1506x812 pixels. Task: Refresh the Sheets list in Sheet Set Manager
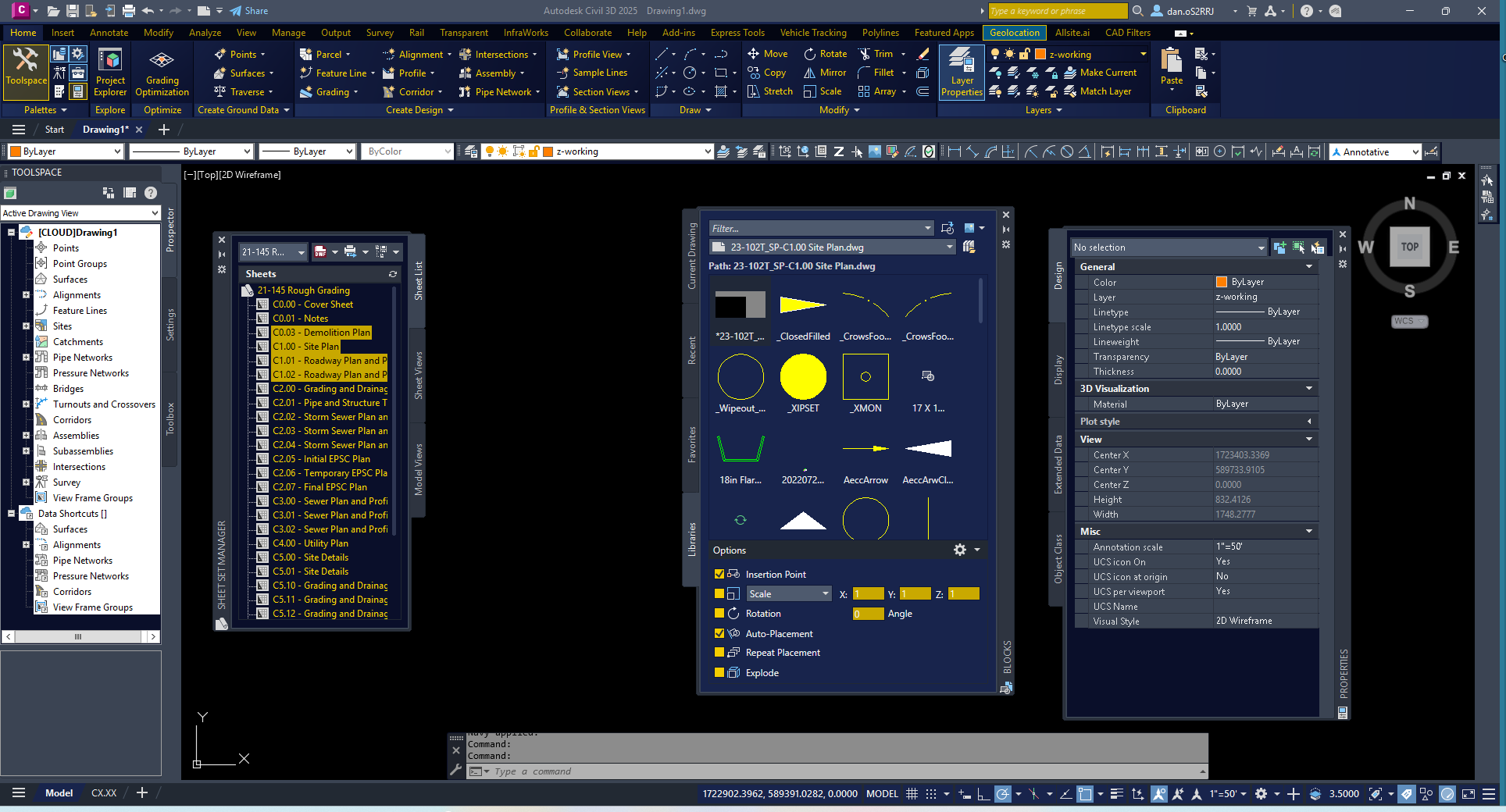tap(393, 274)
